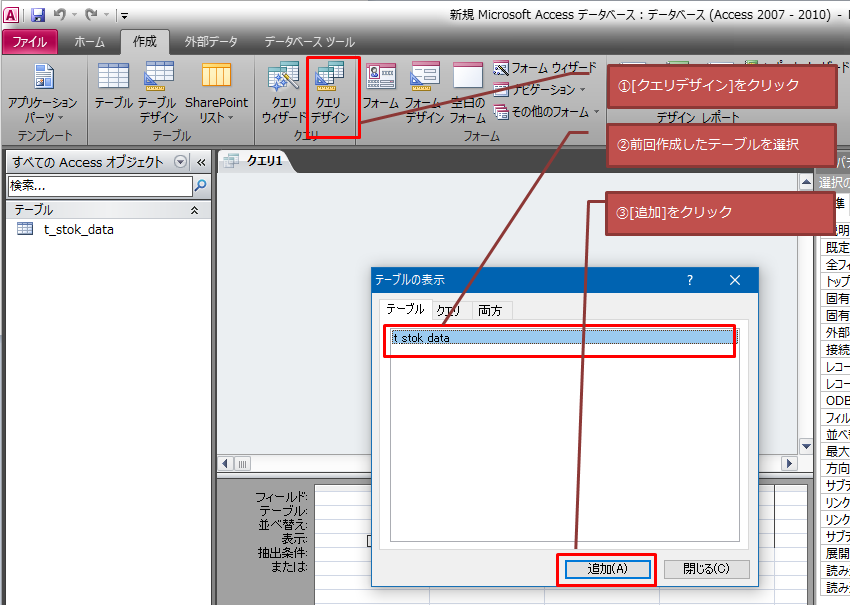Viewport: 850px width, 605px height.
Task: Click the Undo arrow icon in the title bar
Action: pos(60,15)
